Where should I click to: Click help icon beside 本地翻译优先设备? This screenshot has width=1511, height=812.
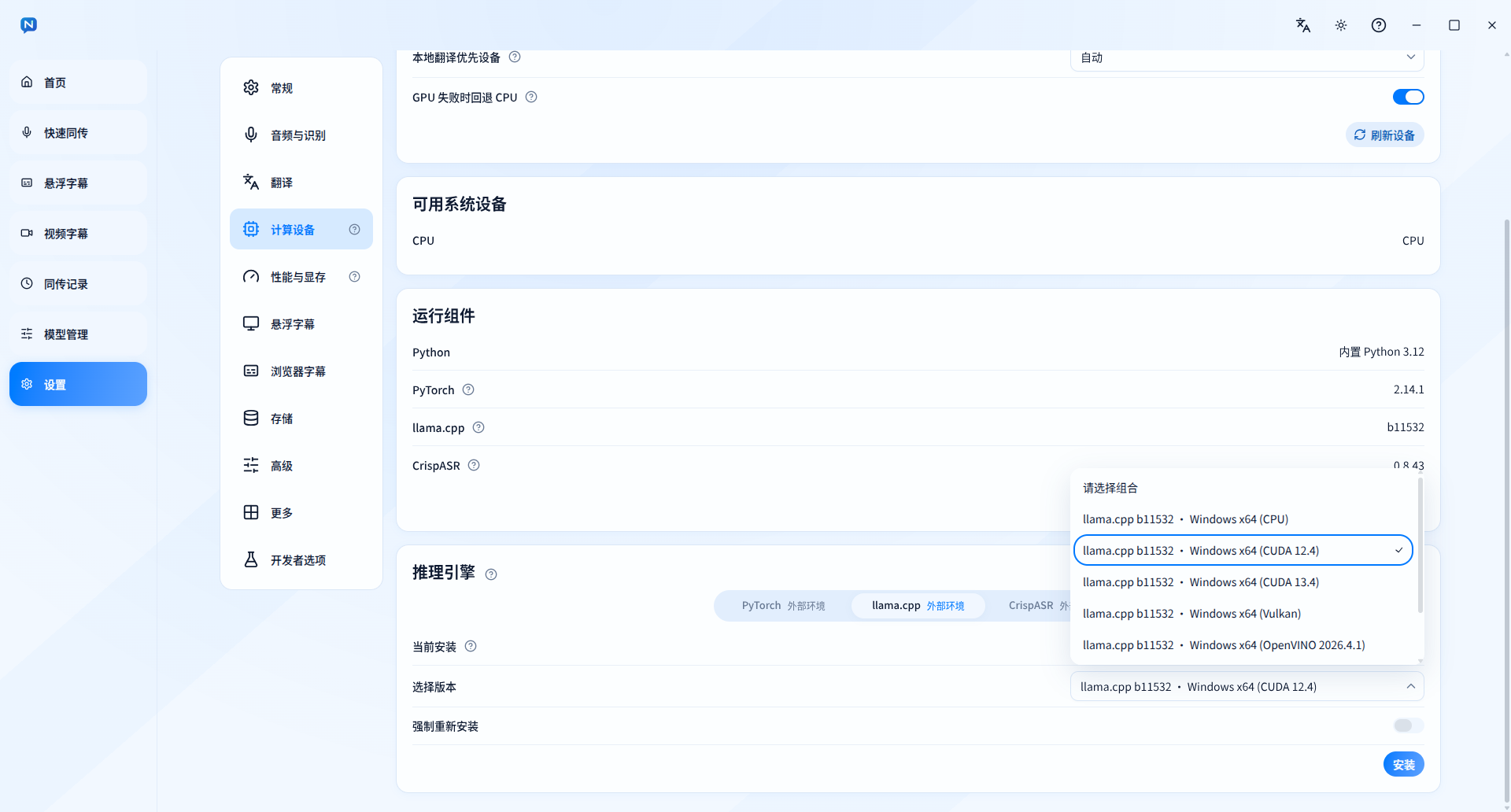tap(515, 57)
